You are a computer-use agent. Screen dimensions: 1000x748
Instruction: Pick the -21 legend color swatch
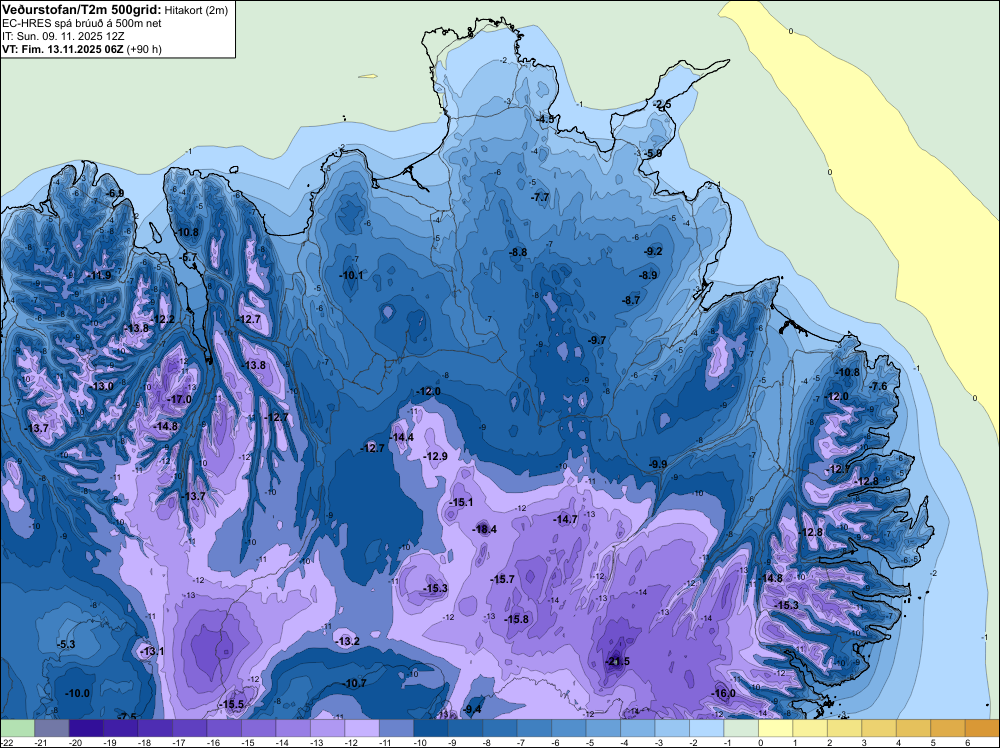pos(51,728)
